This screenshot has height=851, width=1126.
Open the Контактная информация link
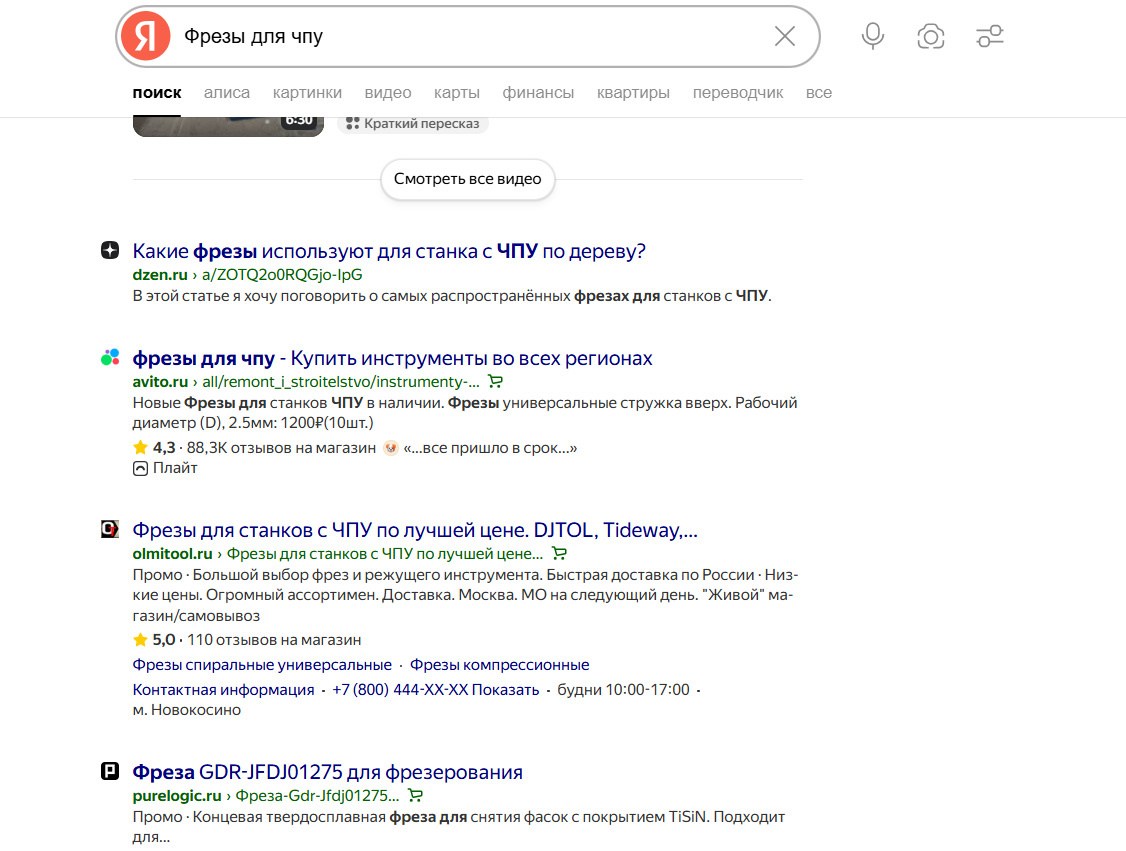tap(223, 689)
